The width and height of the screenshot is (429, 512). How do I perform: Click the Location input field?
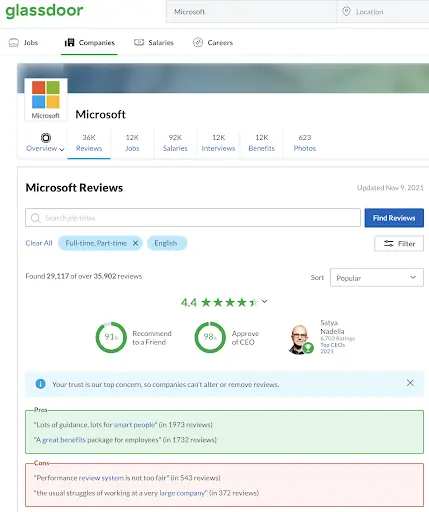point(383,12)
